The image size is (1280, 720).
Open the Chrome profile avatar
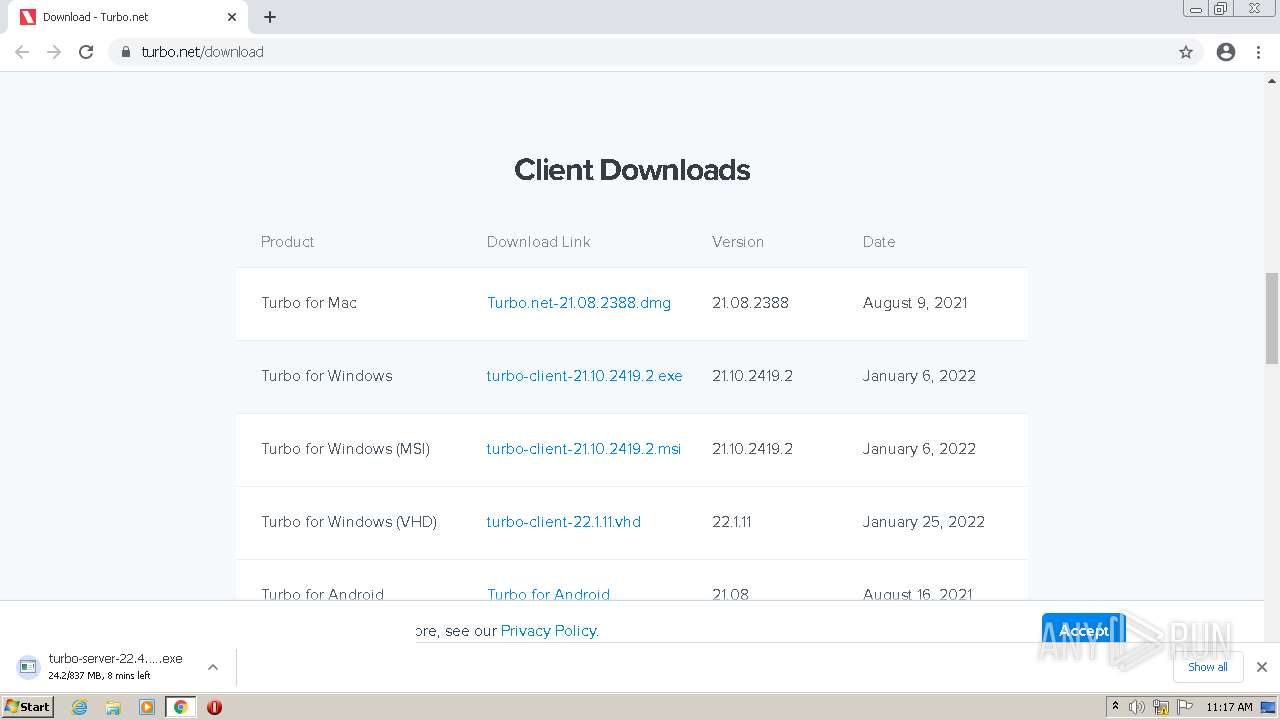pyautogui.click(x=1226, y=52)
